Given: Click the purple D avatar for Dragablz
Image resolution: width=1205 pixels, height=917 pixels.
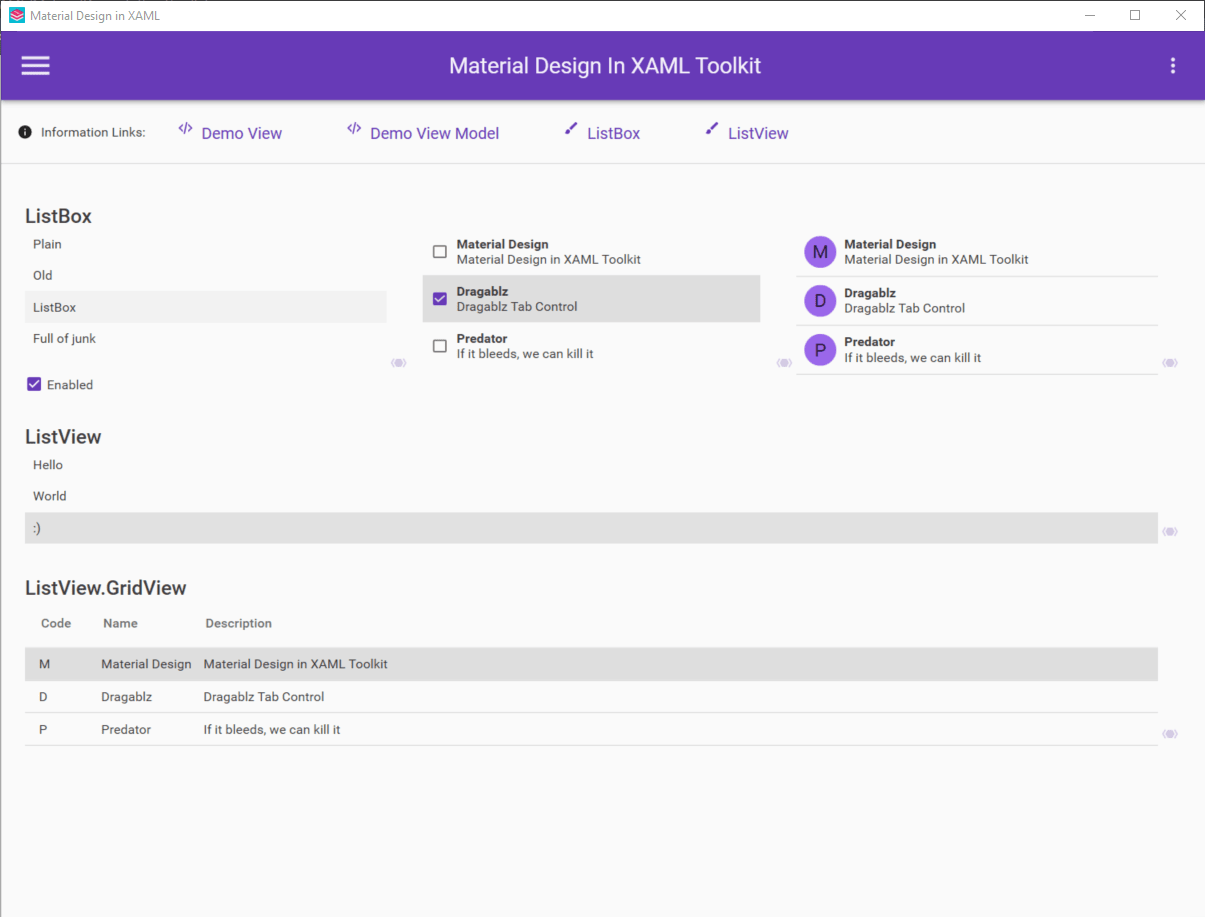Looking at the screenshot, I should pyautogui.click(x=820, y=301).
